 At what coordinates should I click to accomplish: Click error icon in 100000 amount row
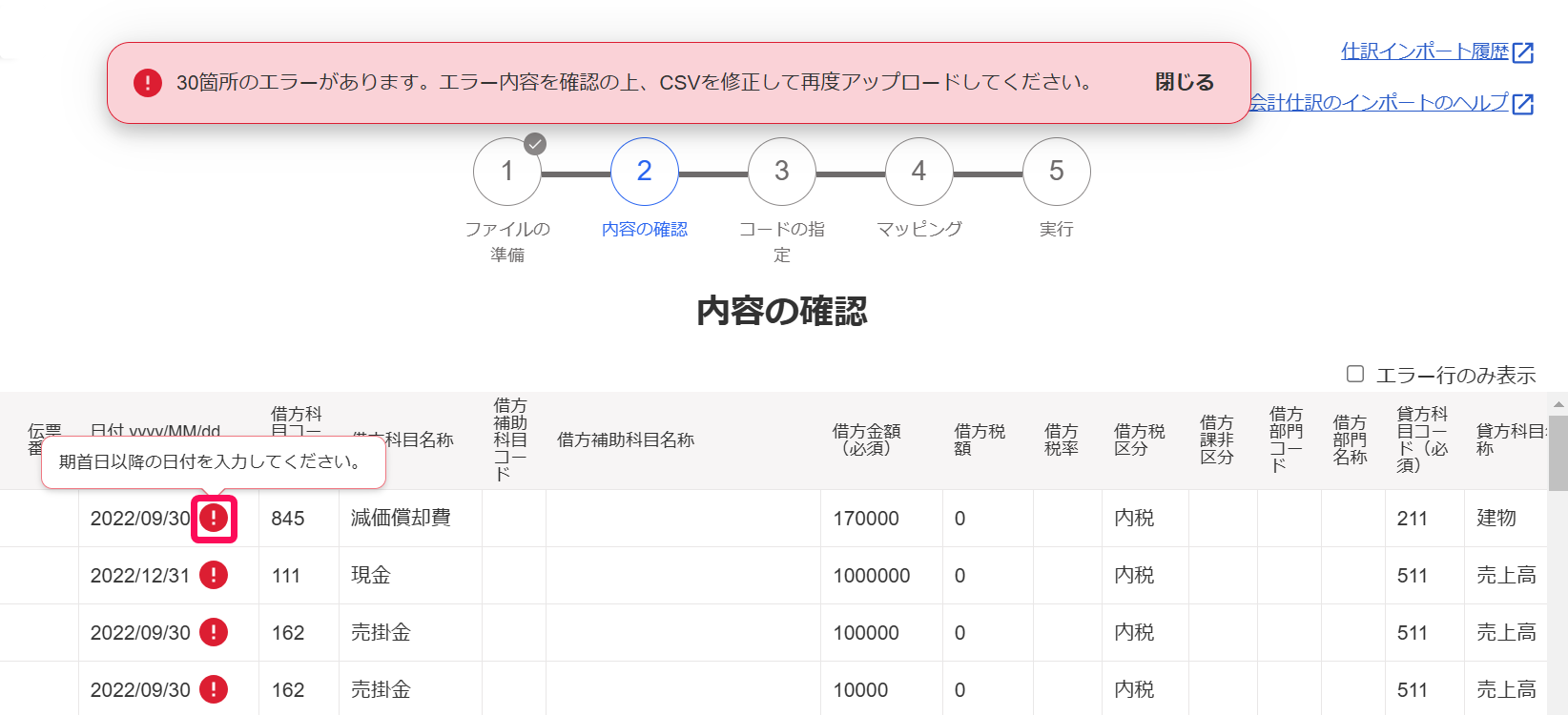pos(214,632)
